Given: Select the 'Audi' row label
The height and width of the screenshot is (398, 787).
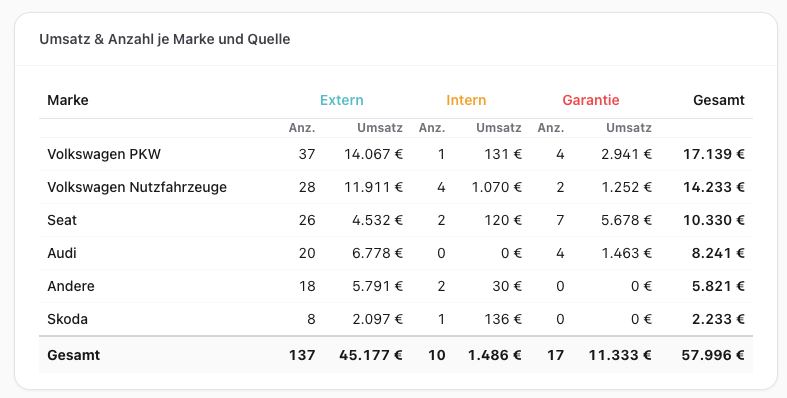Looking at the screenshot, I should point(62,253).
